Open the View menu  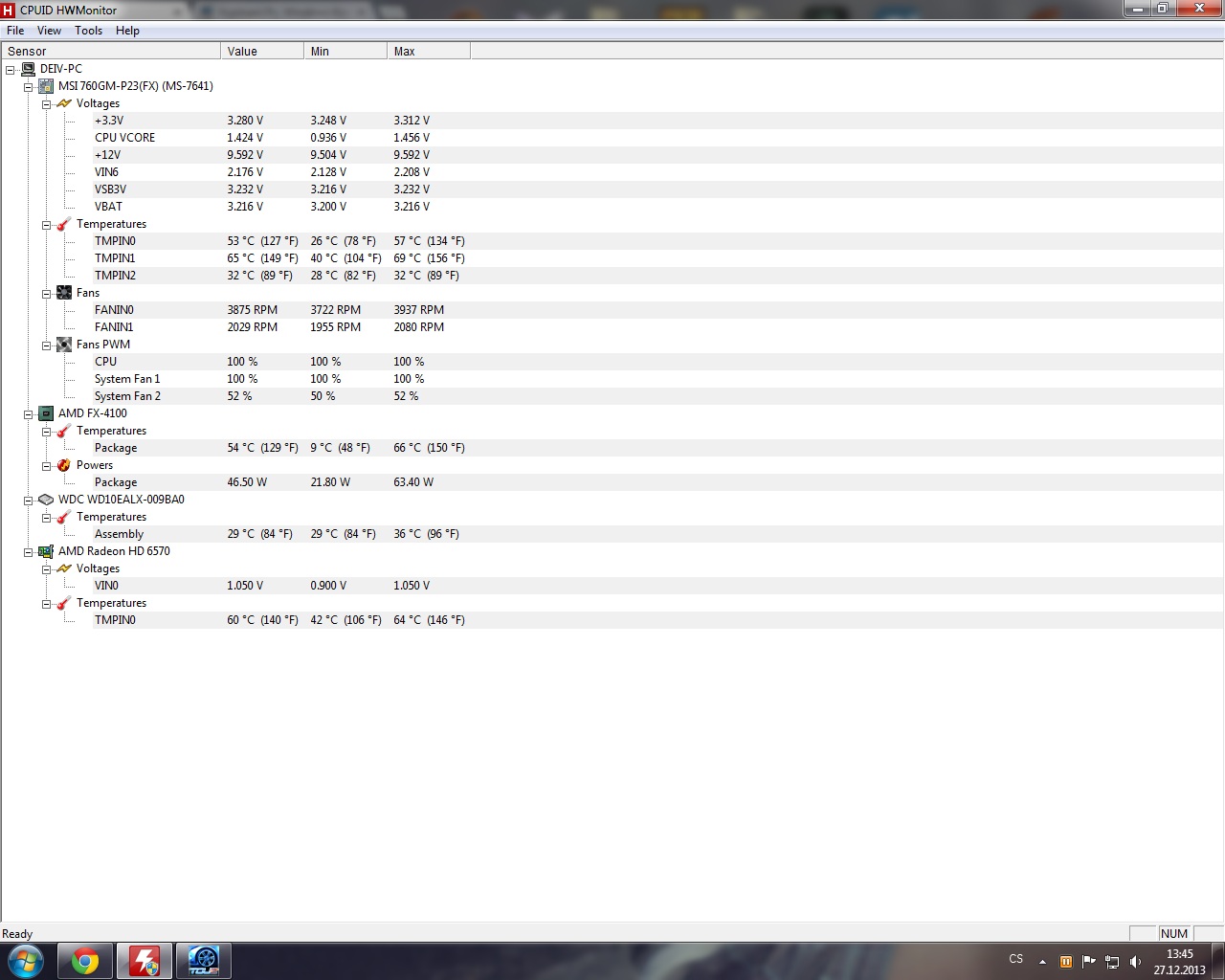tap(49, 31)
